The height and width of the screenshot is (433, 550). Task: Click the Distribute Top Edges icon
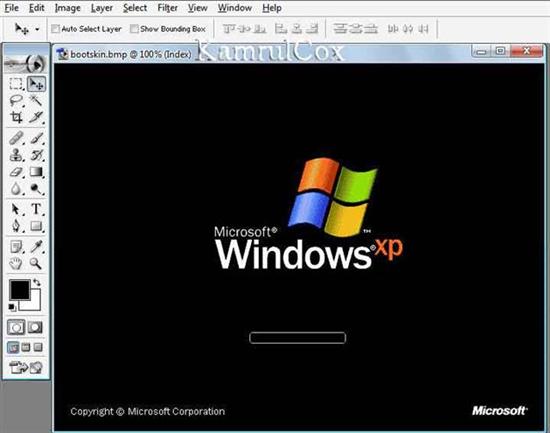coord(340,29)
